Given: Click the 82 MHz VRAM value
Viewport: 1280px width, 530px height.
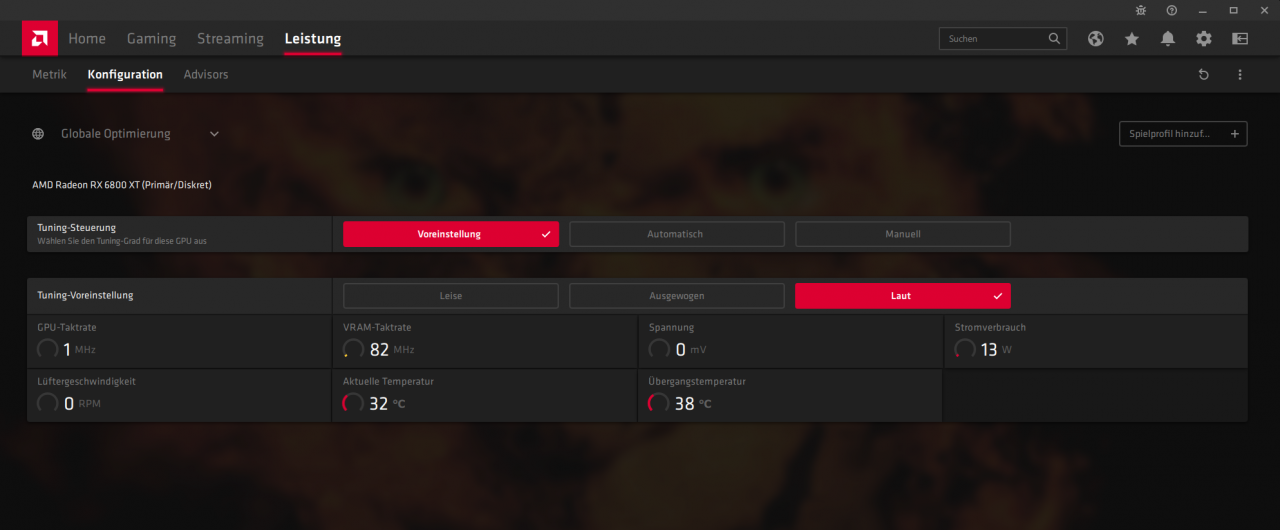Looking at the screenshot, I should coord(392,350).
